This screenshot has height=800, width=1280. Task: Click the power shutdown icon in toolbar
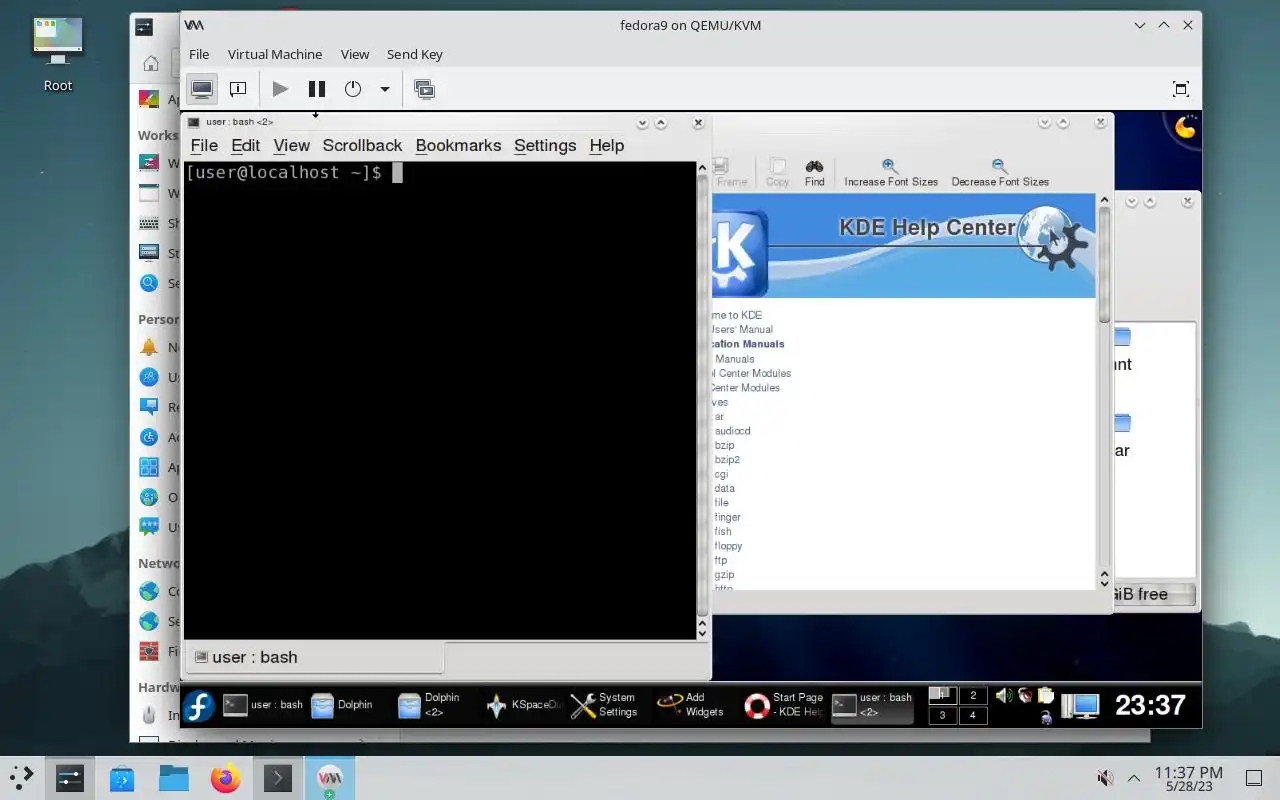coord(353,89)
